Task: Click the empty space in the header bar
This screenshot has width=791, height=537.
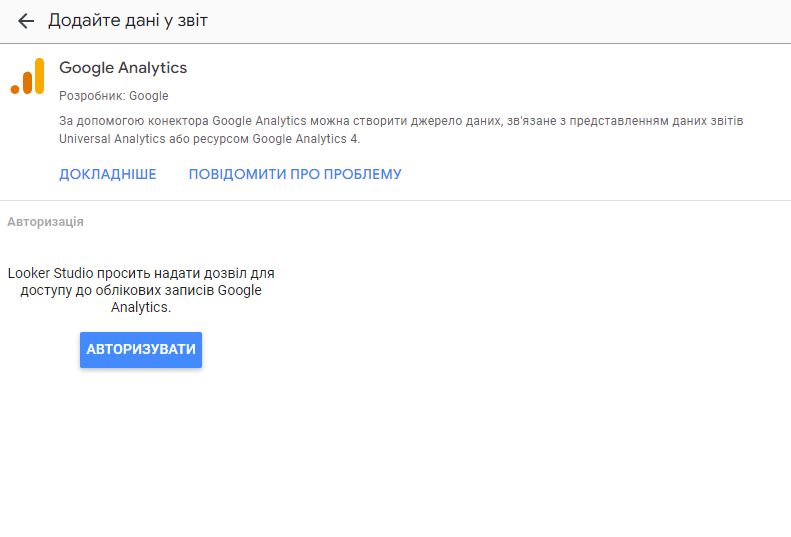Action: [500, 21]
